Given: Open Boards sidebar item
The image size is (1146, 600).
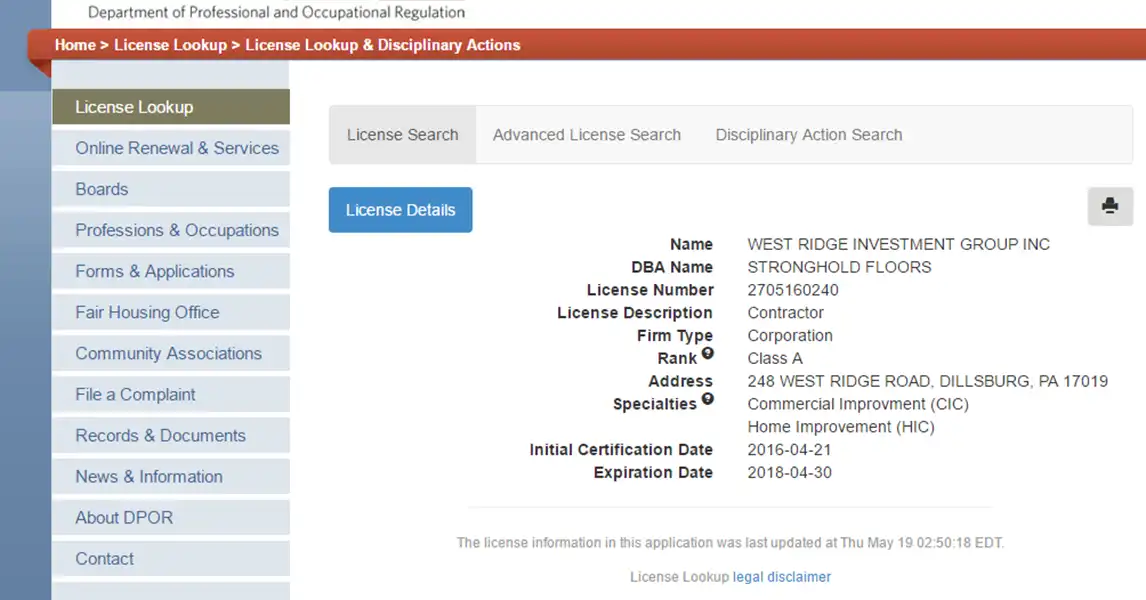Looking at the screenshot, I should tap(171, 189).
